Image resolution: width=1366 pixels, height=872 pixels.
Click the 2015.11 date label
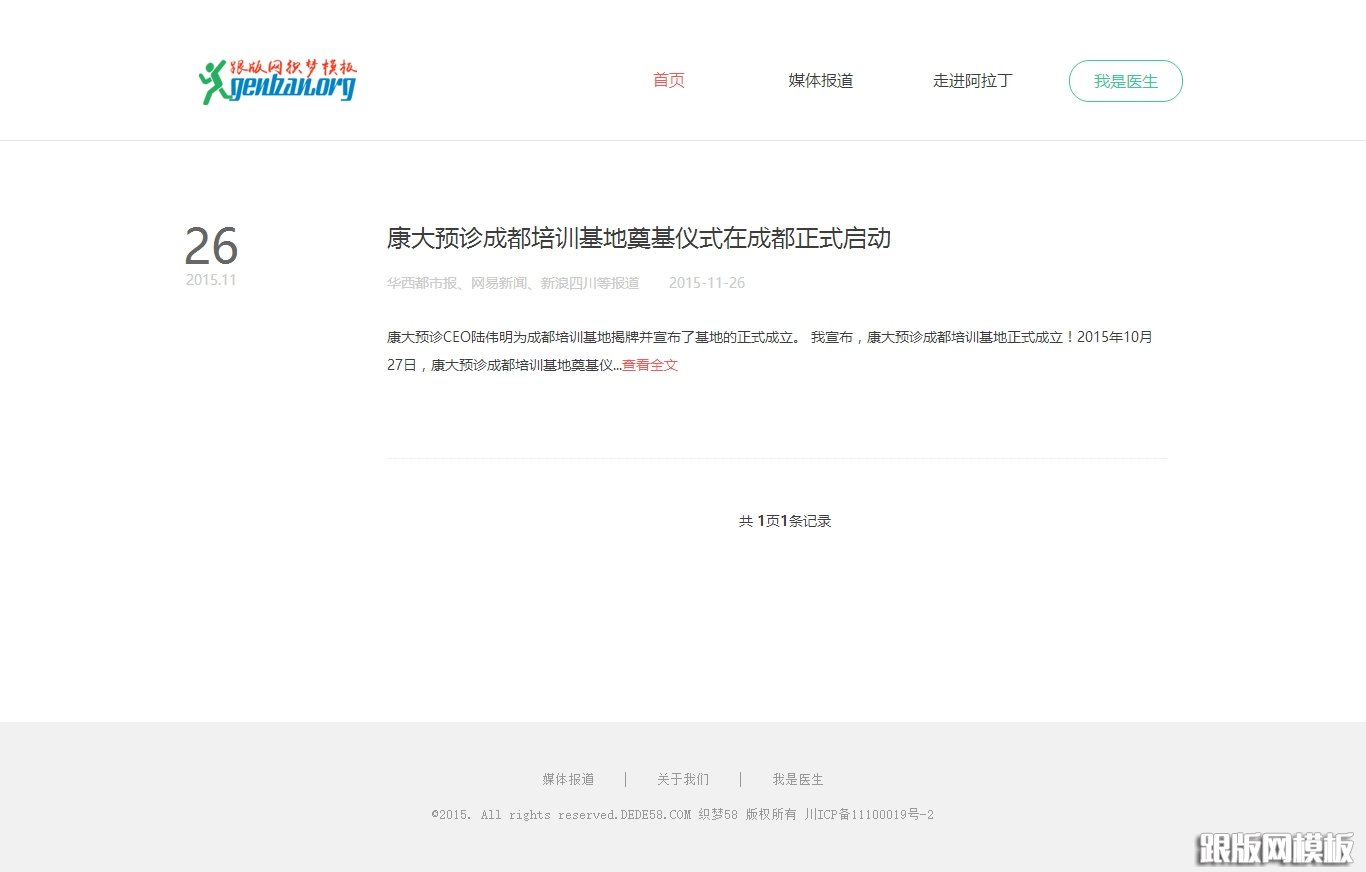(x=211, y=280)
